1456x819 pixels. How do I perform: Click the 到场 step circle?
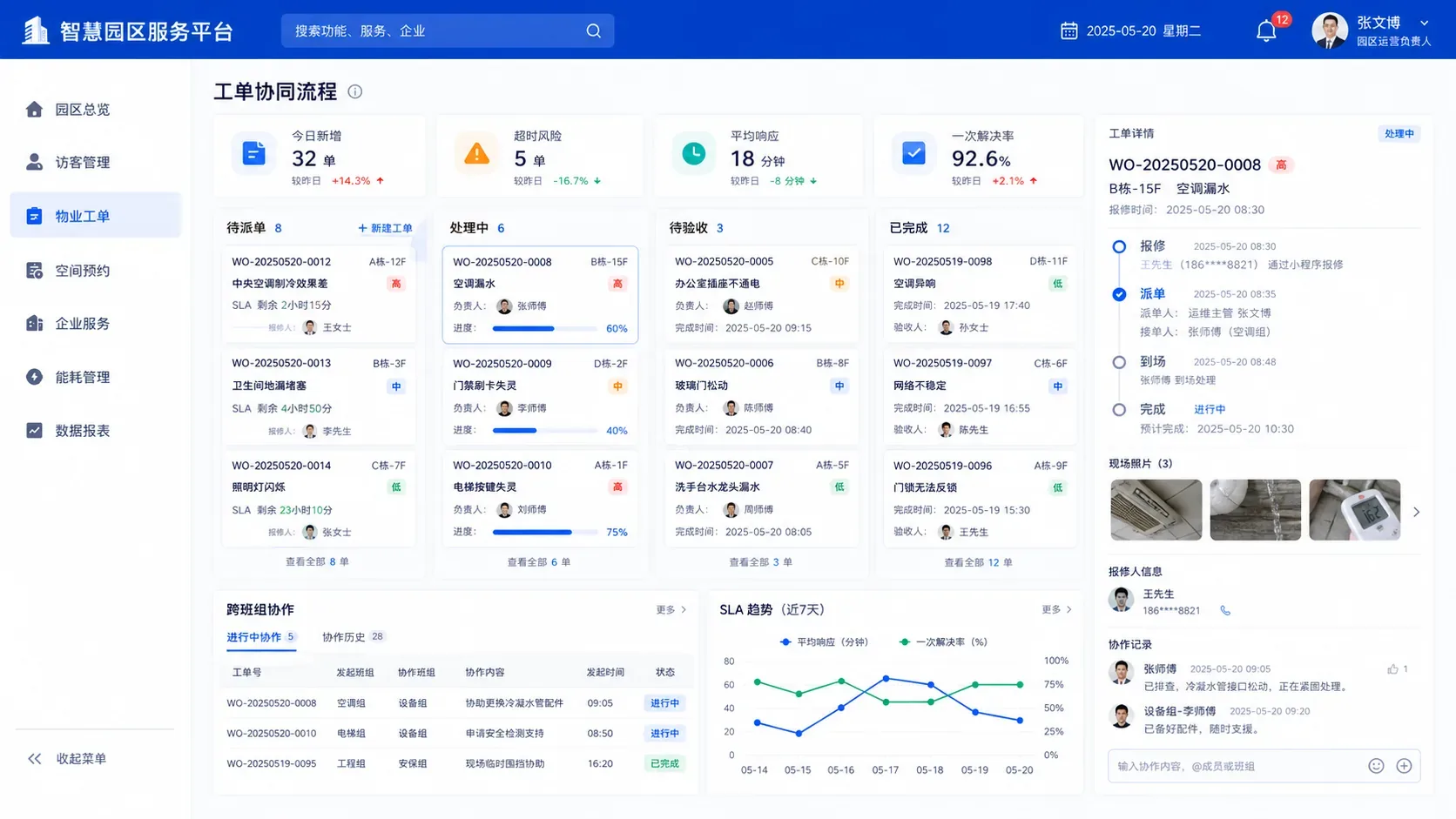[1119, 362]
